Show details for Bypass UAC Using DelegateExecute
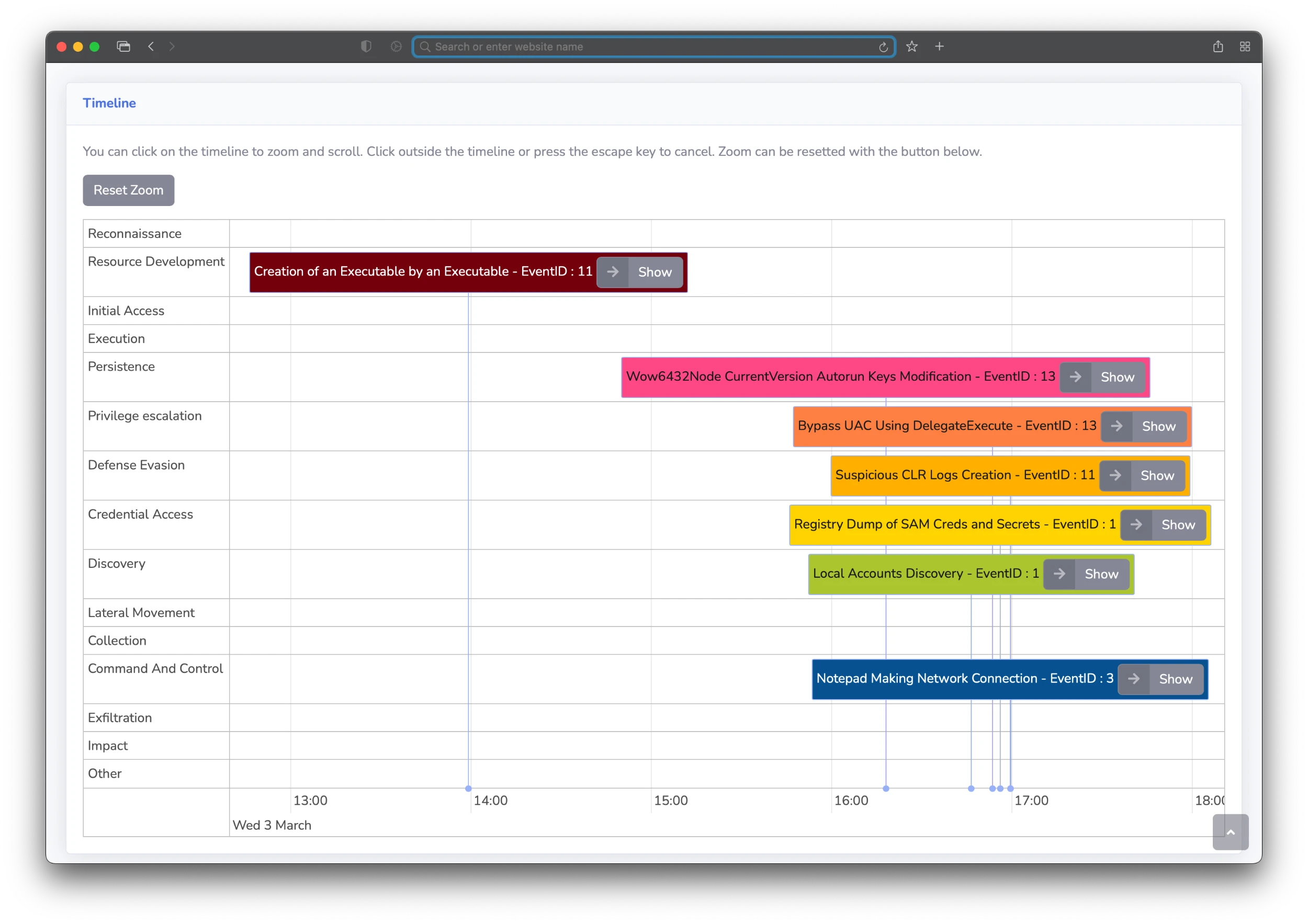The width and height of the screenshot is (1308, 924). point(1158,426)
